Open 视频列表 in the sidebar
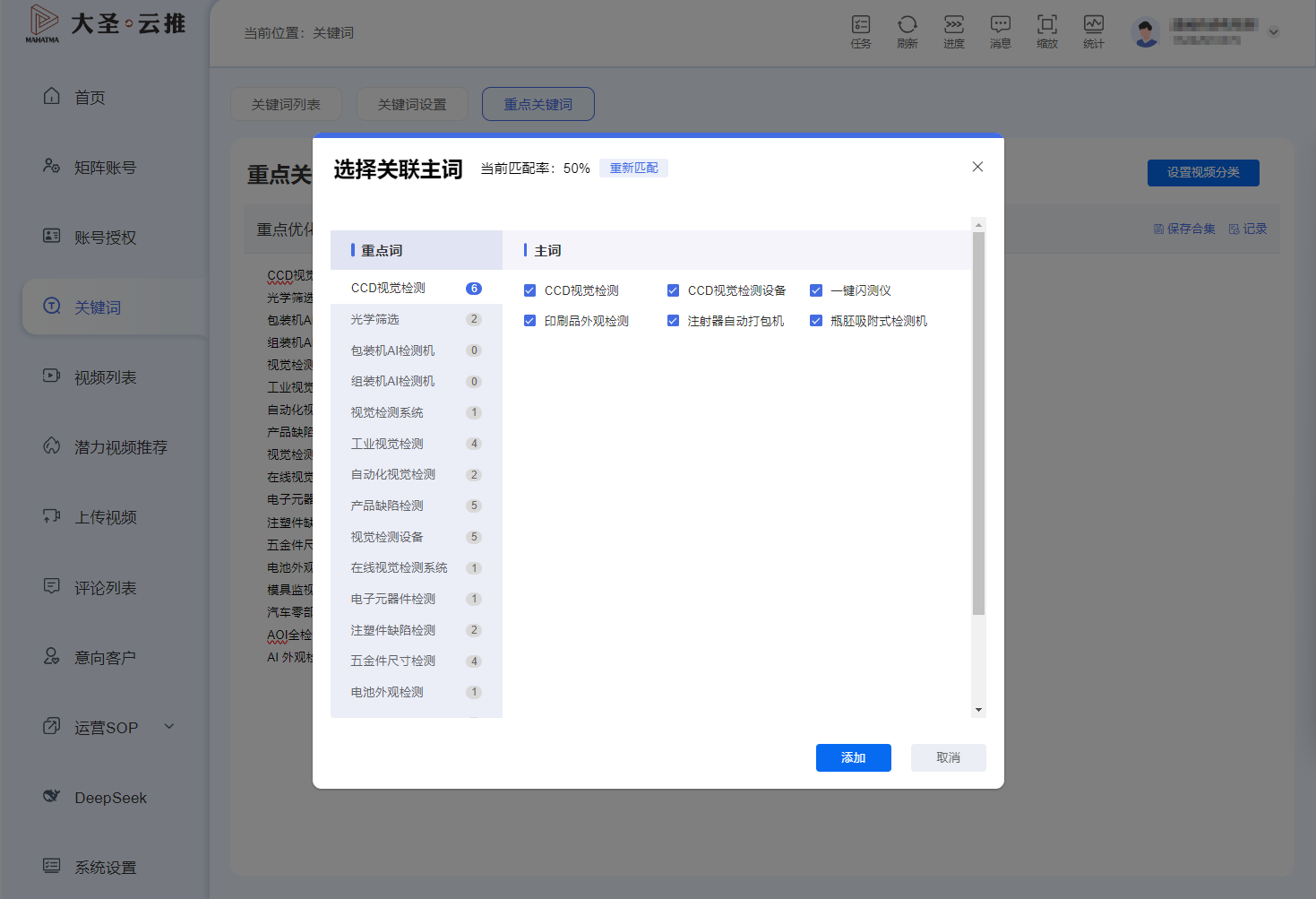Screen dimensions: 1316x899 click(105, 377)
